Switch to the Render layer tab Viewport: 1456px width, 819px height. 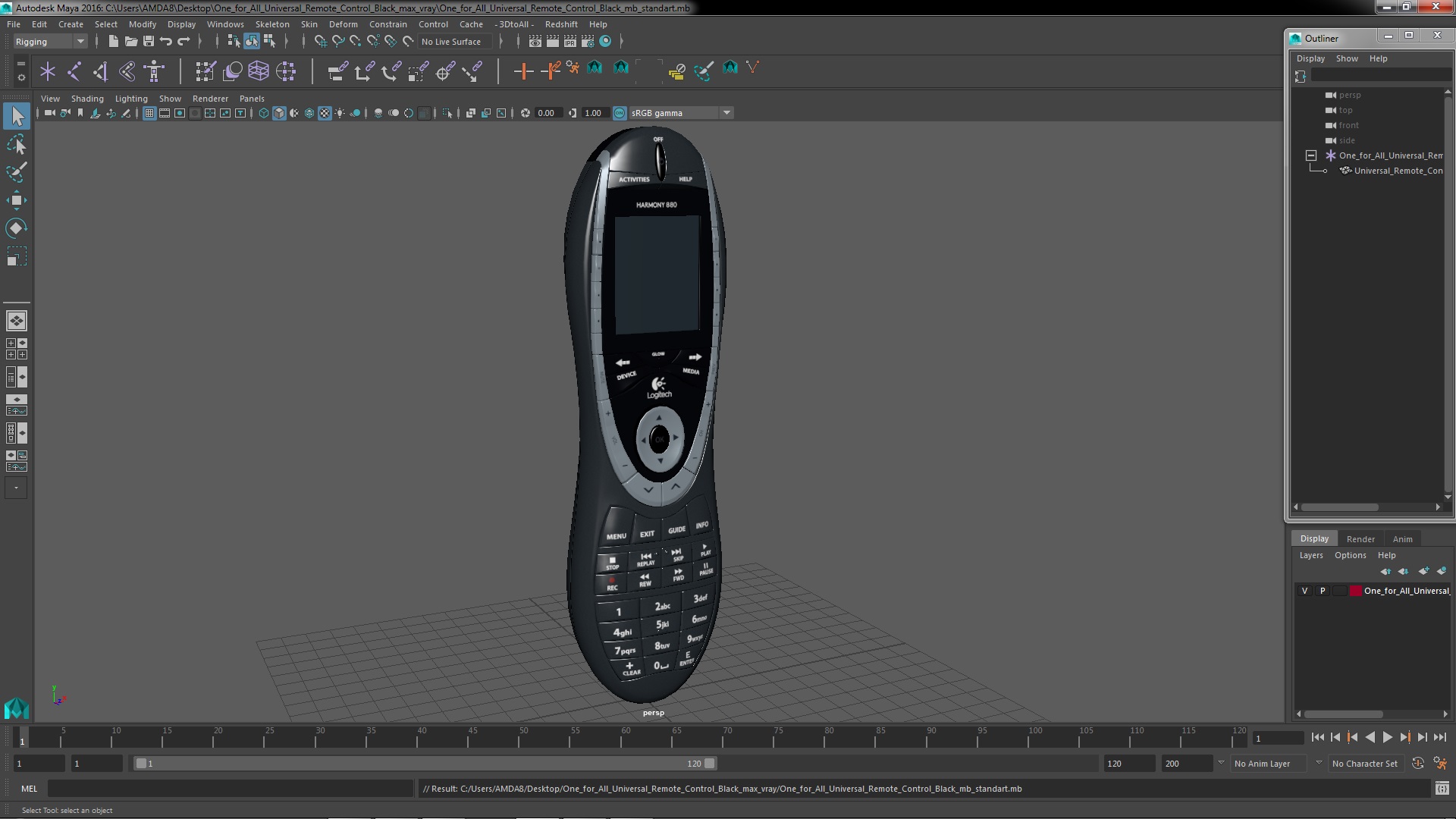[x=1360, y=539]
